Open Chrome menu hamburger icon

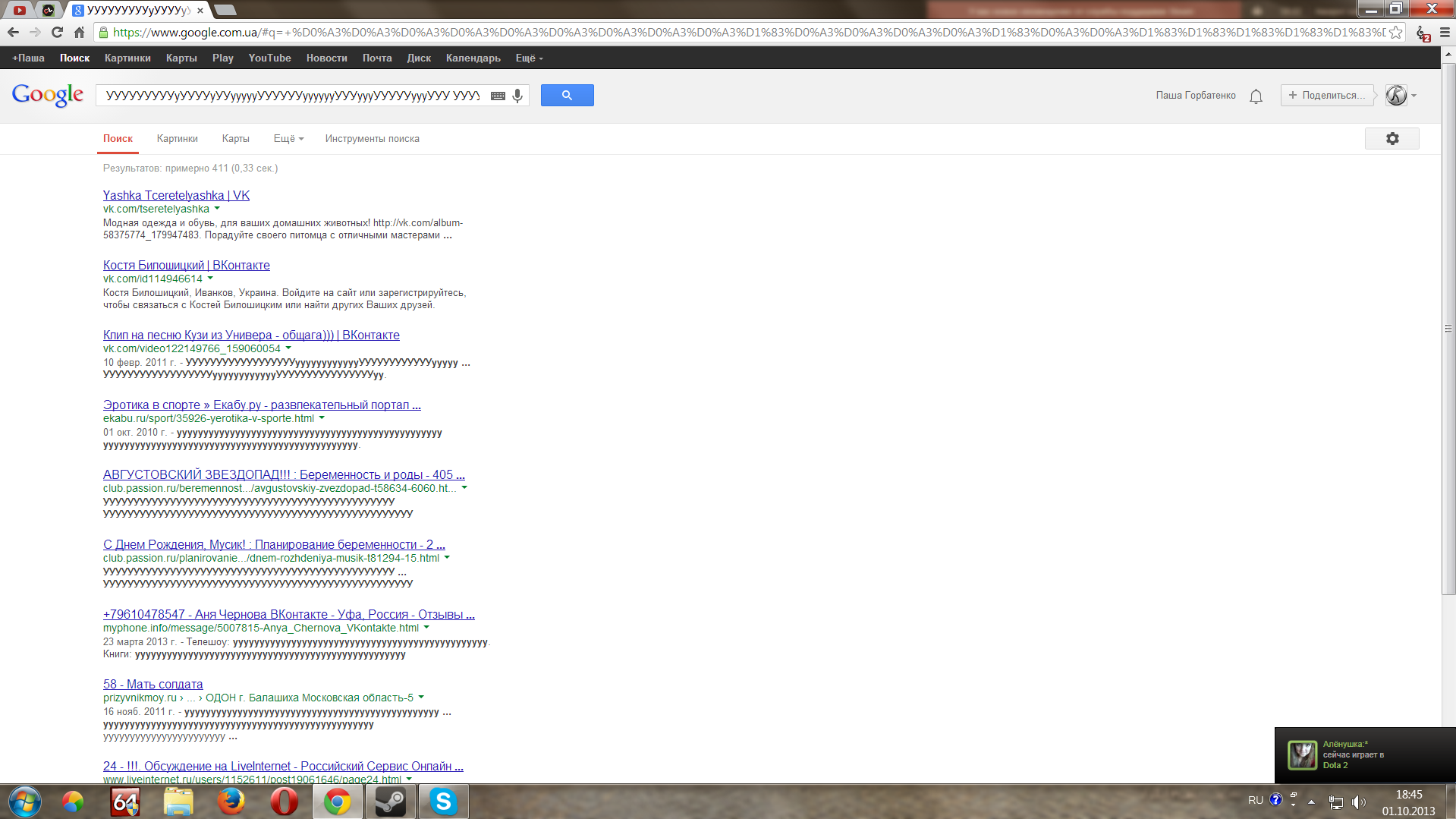[1445, 33]
